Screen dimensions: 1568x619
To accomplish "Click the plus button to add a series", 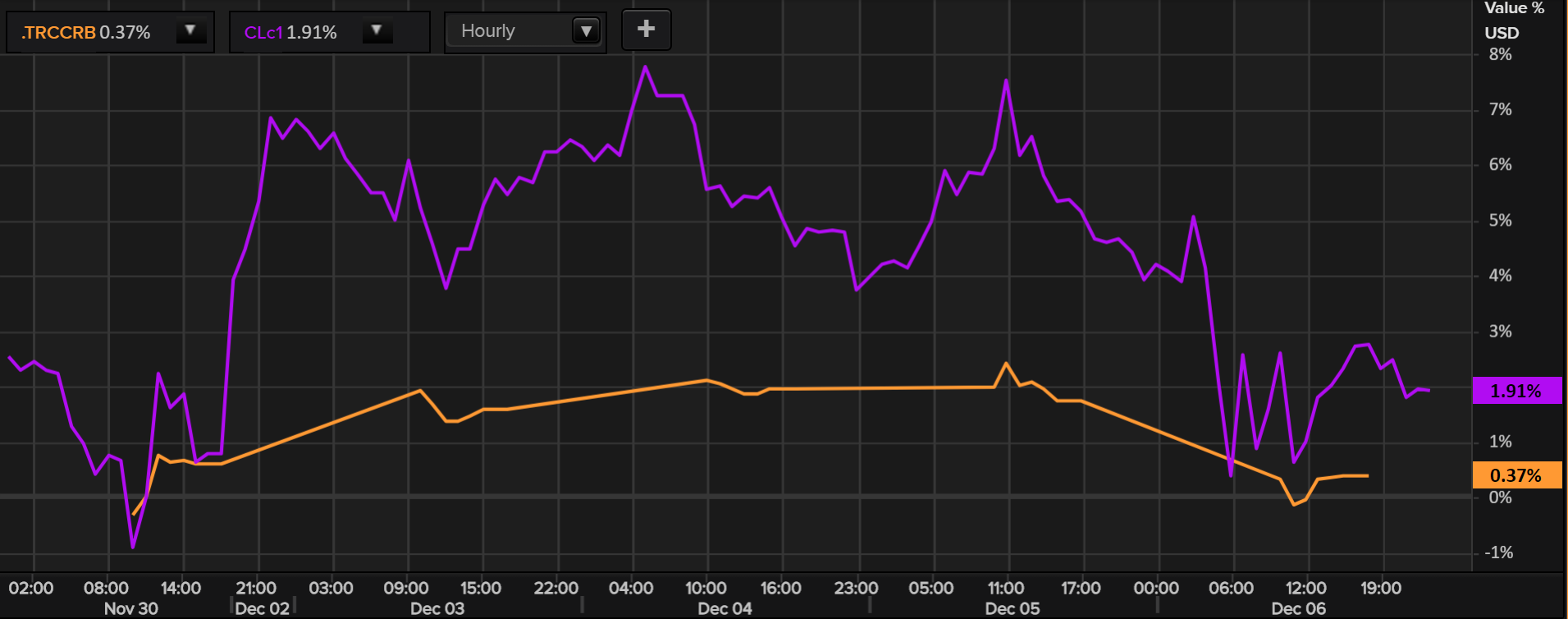I will coord(646,30).
